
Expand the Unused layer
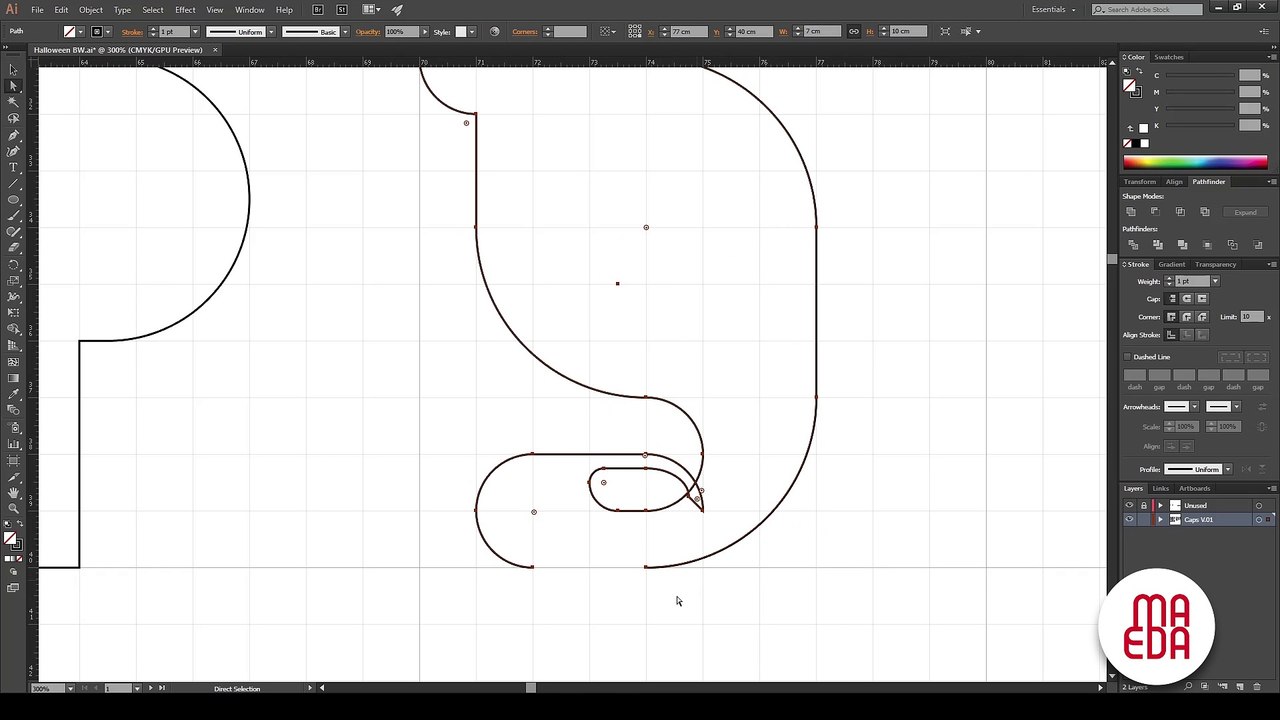[1160, 506]
